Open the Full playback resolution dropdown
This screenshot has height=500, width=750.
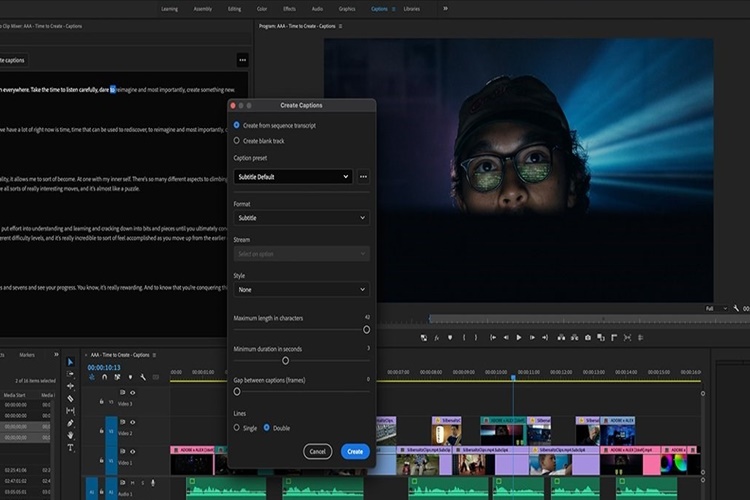(x=716, y=309)
